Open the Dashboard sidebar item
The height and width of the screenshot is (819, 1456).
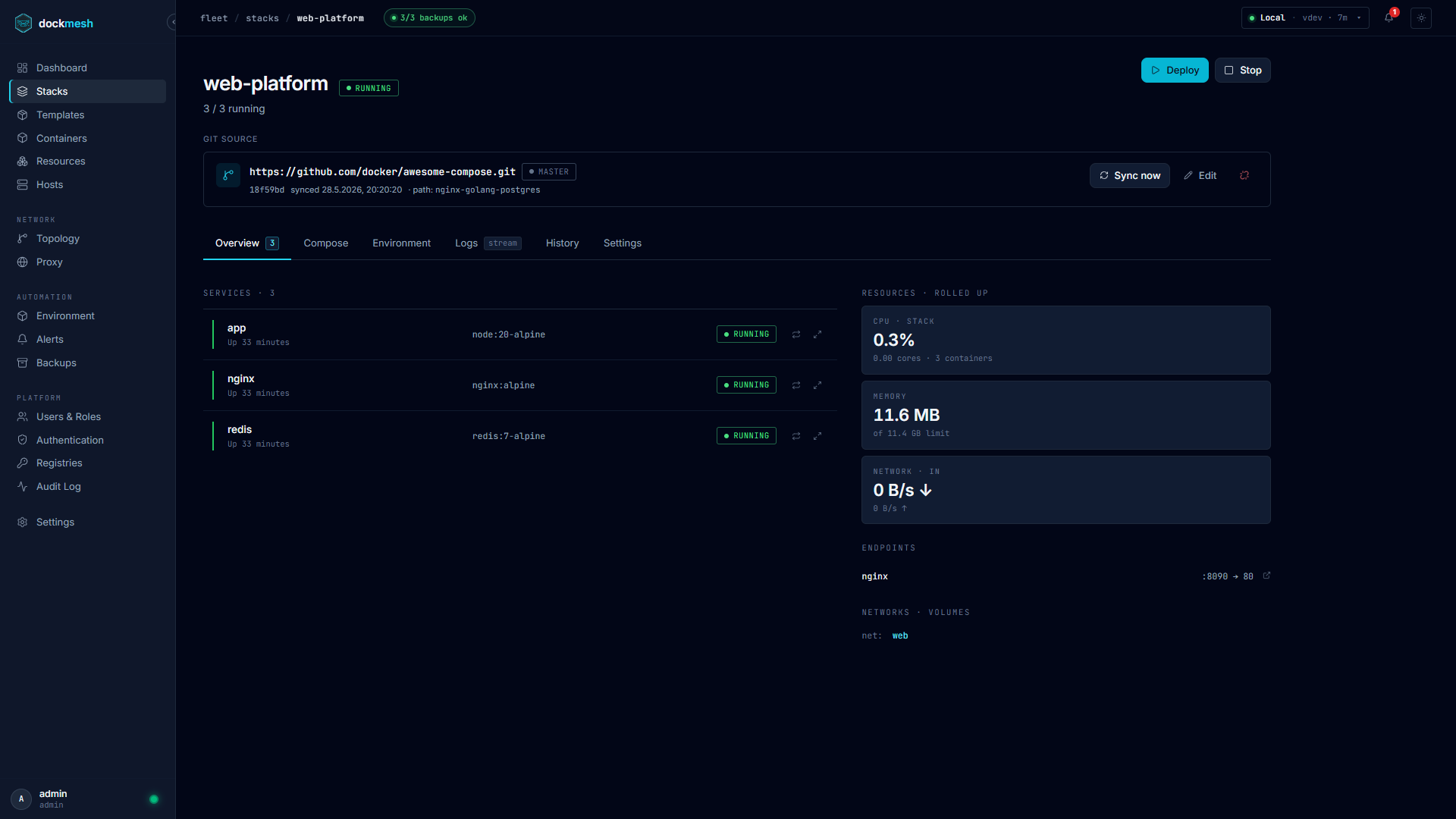click(87, 67)
